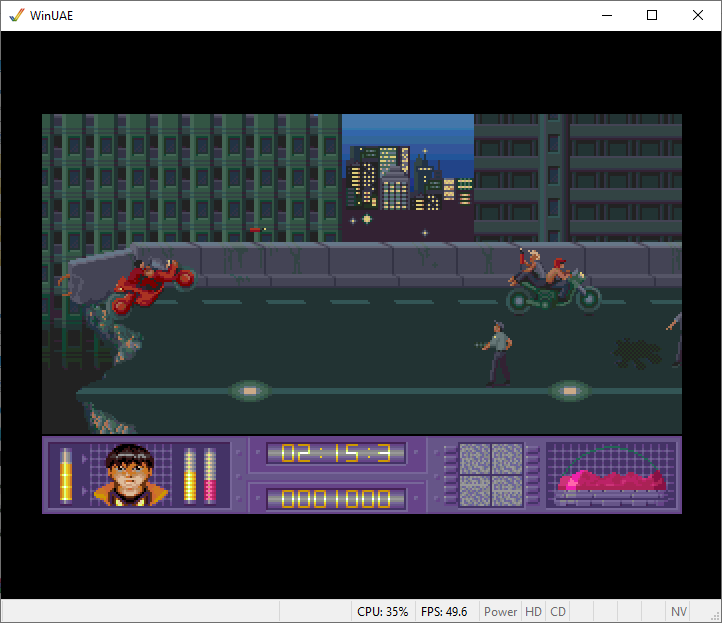Click the Power LED in the status bar

tap(500, 611)
